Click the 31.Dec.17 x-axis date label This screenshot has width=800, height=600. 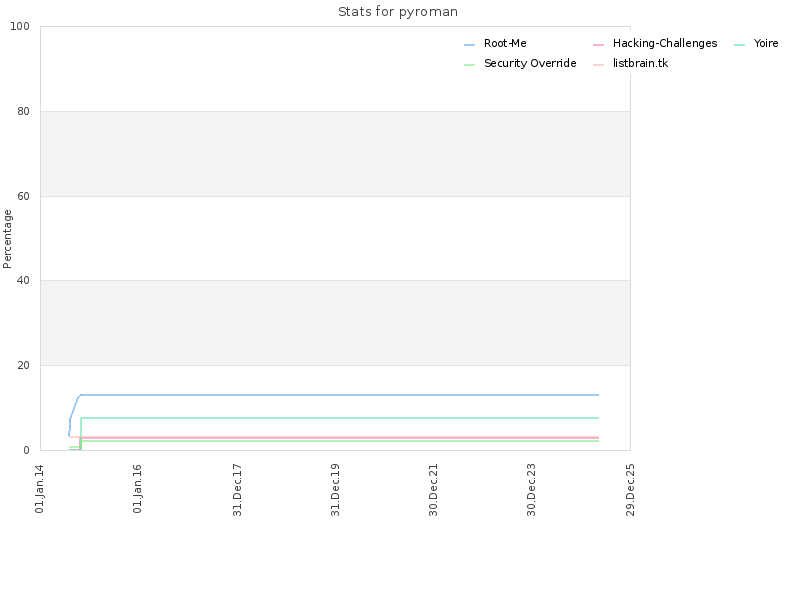237,490
